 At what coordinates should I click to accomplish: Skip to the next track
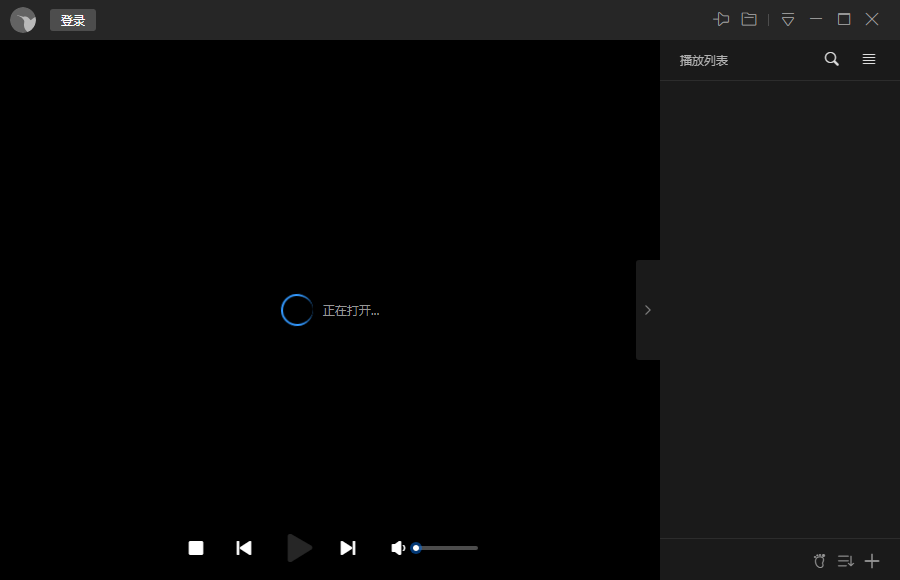point(348,548)
